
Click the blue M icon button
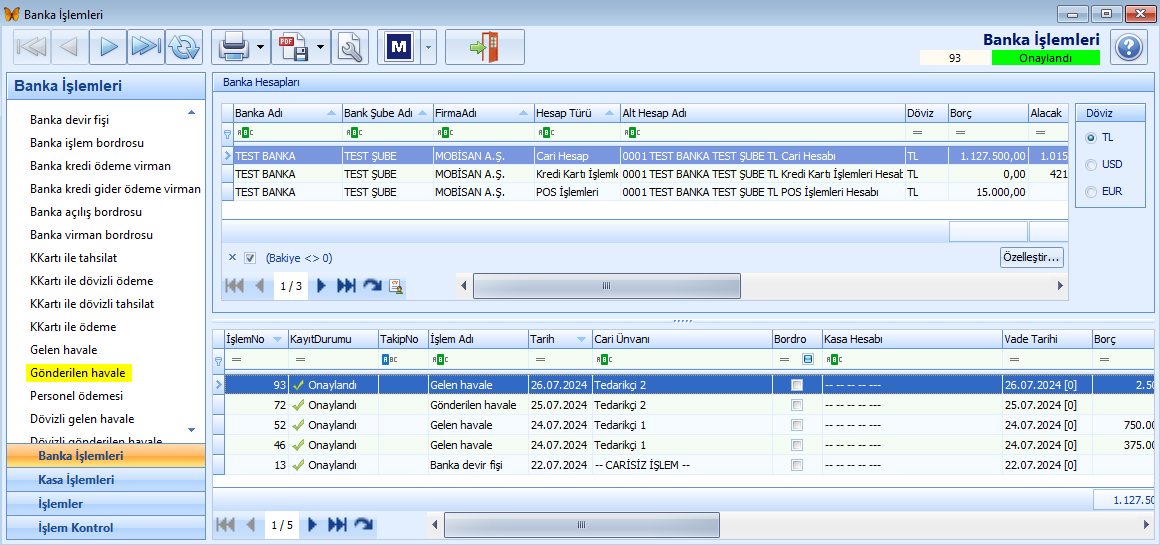(x=399, y=48)
